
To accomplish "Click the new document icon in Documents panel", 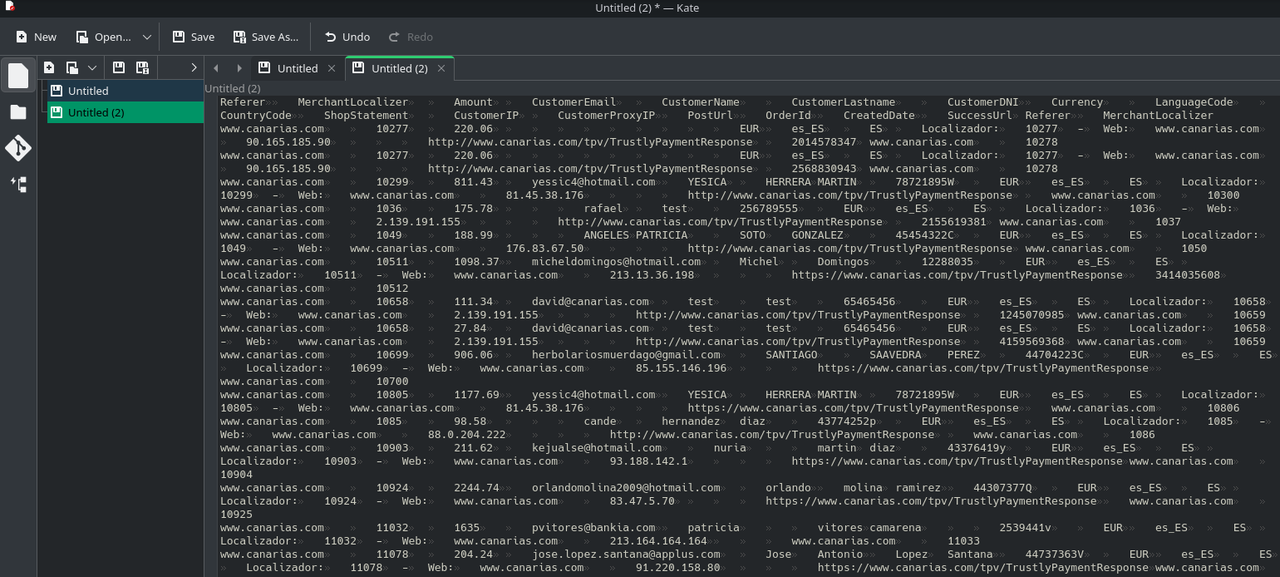I will coord(49,68).
